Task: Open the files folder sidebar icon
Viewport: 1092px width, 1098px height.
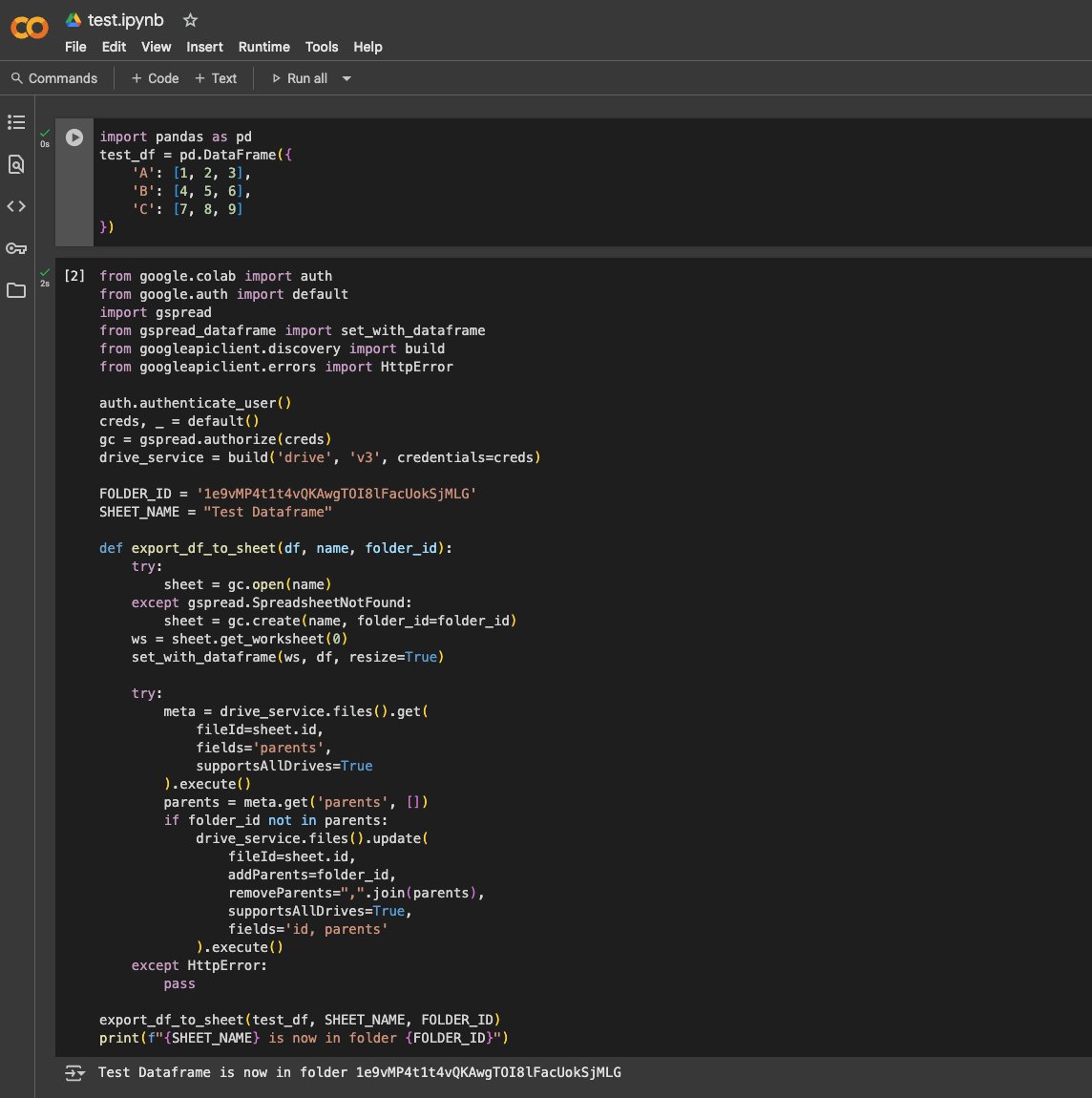Action: 16,290
